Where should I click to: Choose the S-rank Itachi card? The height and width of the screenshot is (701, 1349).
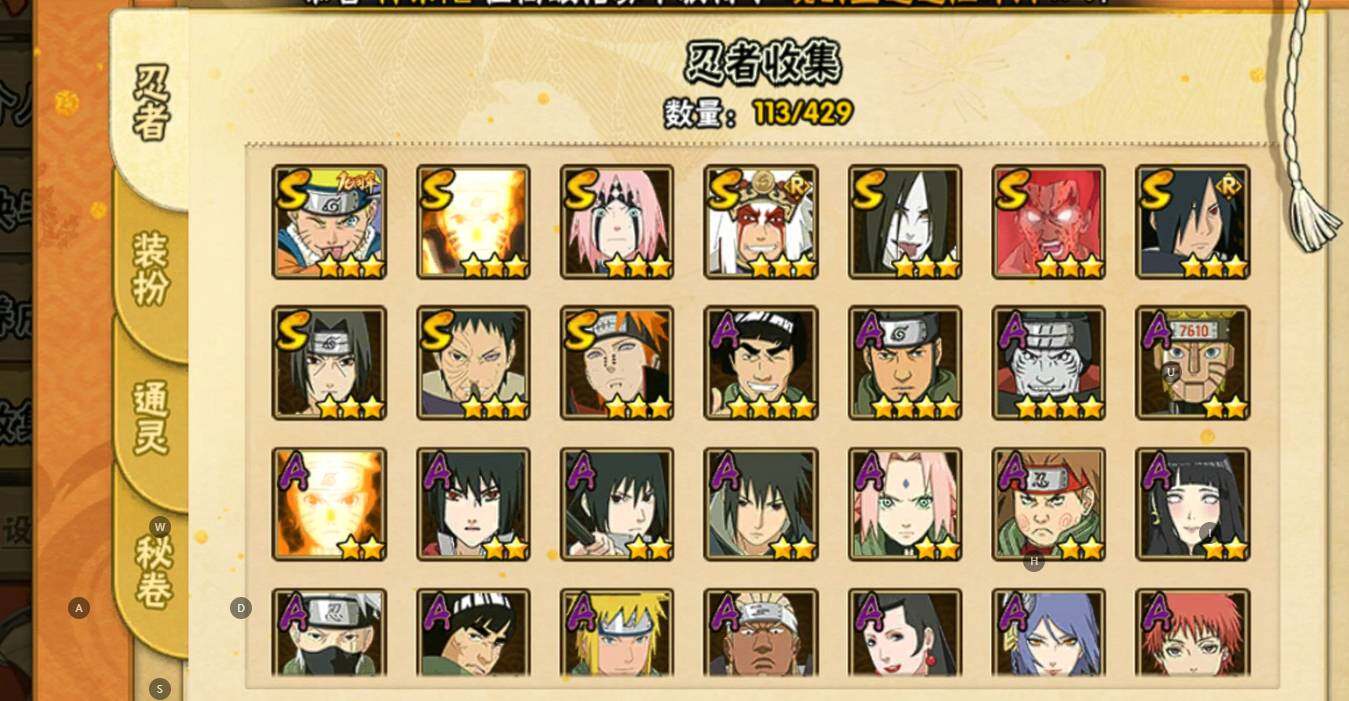click(x=329, y=363)
